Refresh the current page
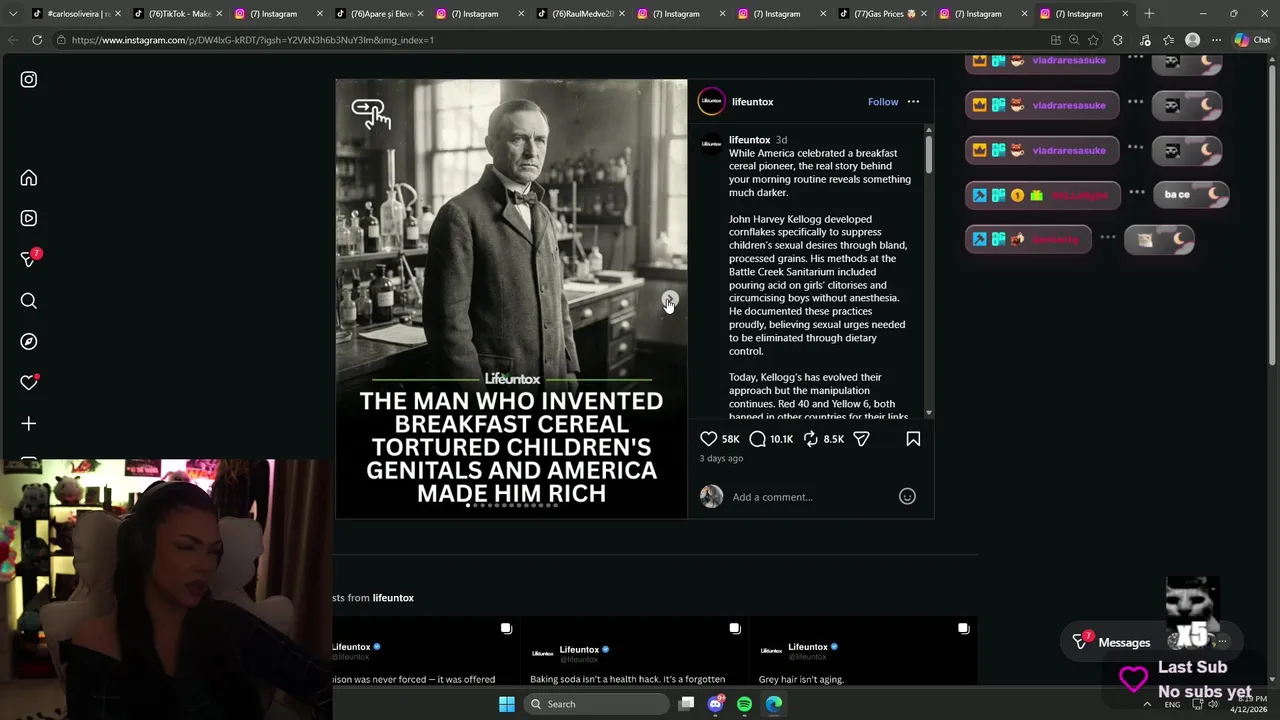Viewport: 1280px width, 720px height. pos(37,40)
